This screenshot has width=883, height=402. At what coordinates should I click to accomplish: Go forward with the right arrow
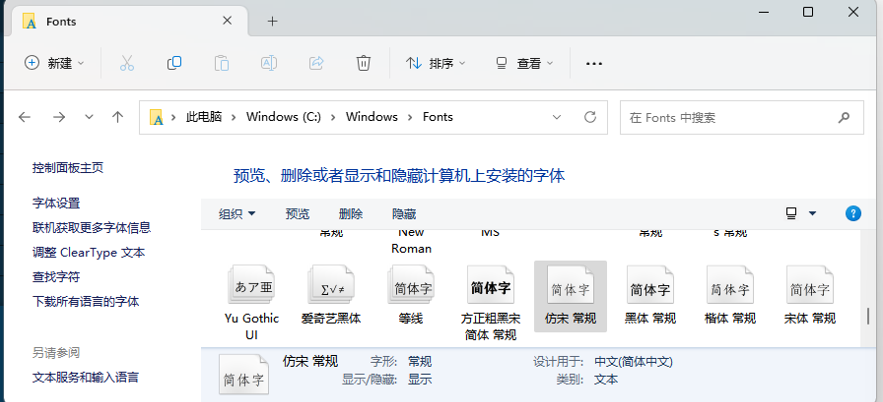click(59, 117)
